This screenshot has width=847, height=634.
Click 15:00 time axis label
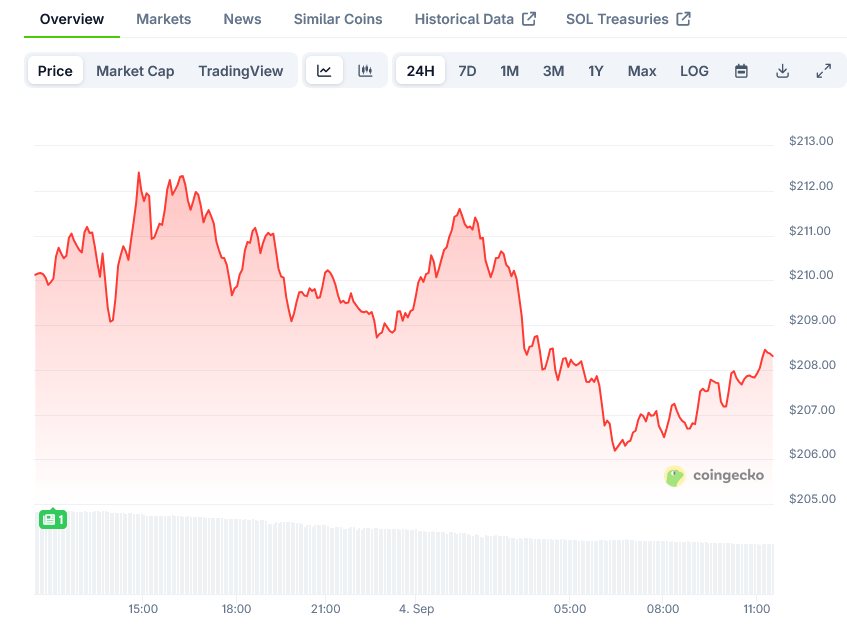143,609
